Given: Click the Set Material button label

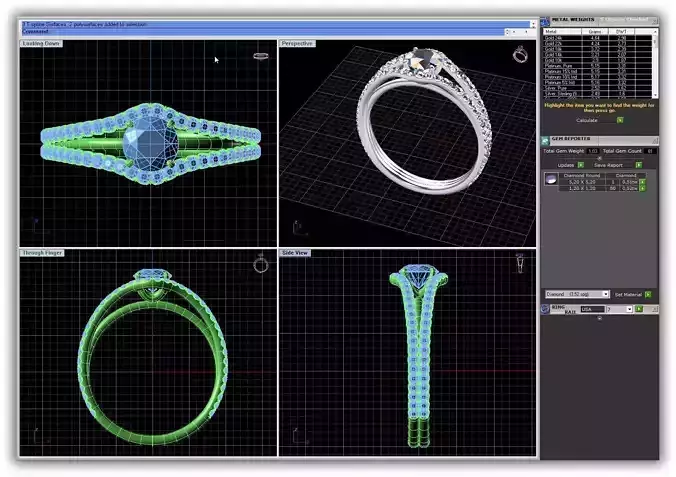Looking at the screenshot, I should click(x=628, y=295).
